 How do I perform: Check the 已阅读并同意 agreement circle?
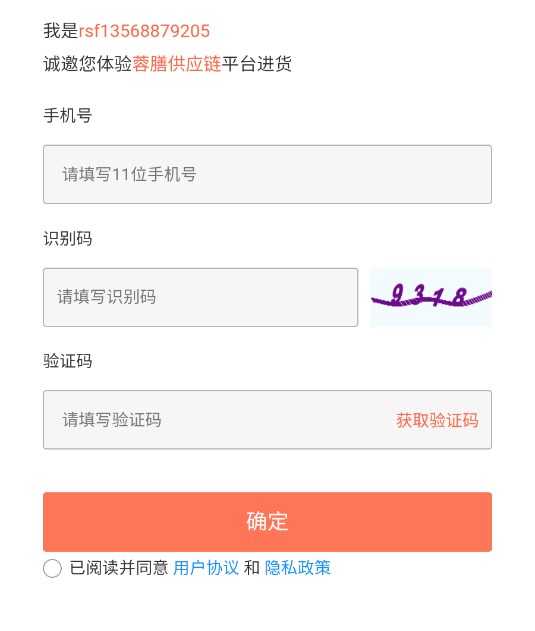coord(52,568)
